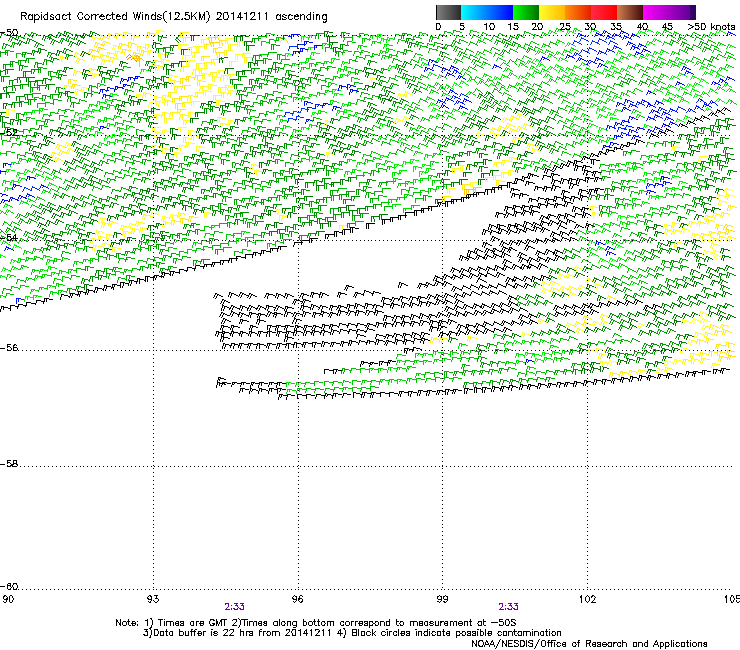Pick the red 30–35 knots color swatch

(604, 12)
